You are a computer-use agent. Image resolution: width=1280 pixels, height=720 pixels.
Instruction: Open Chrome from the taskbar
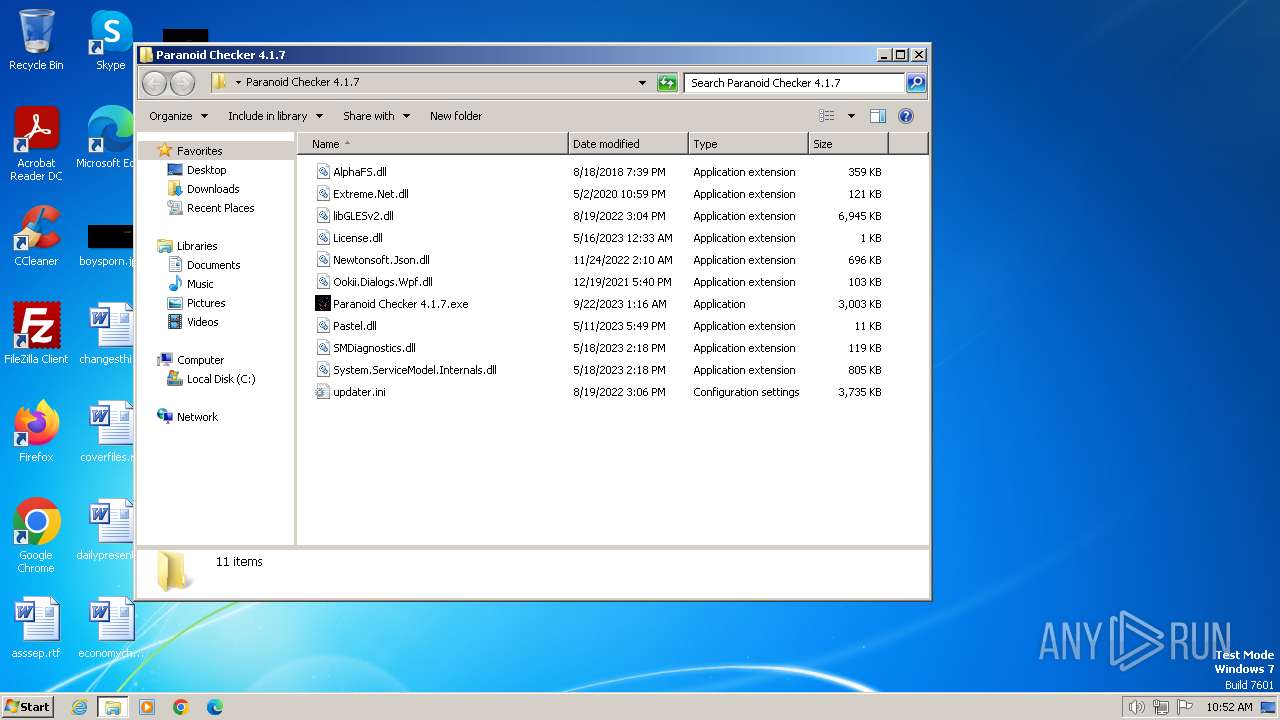coord(181,707)
